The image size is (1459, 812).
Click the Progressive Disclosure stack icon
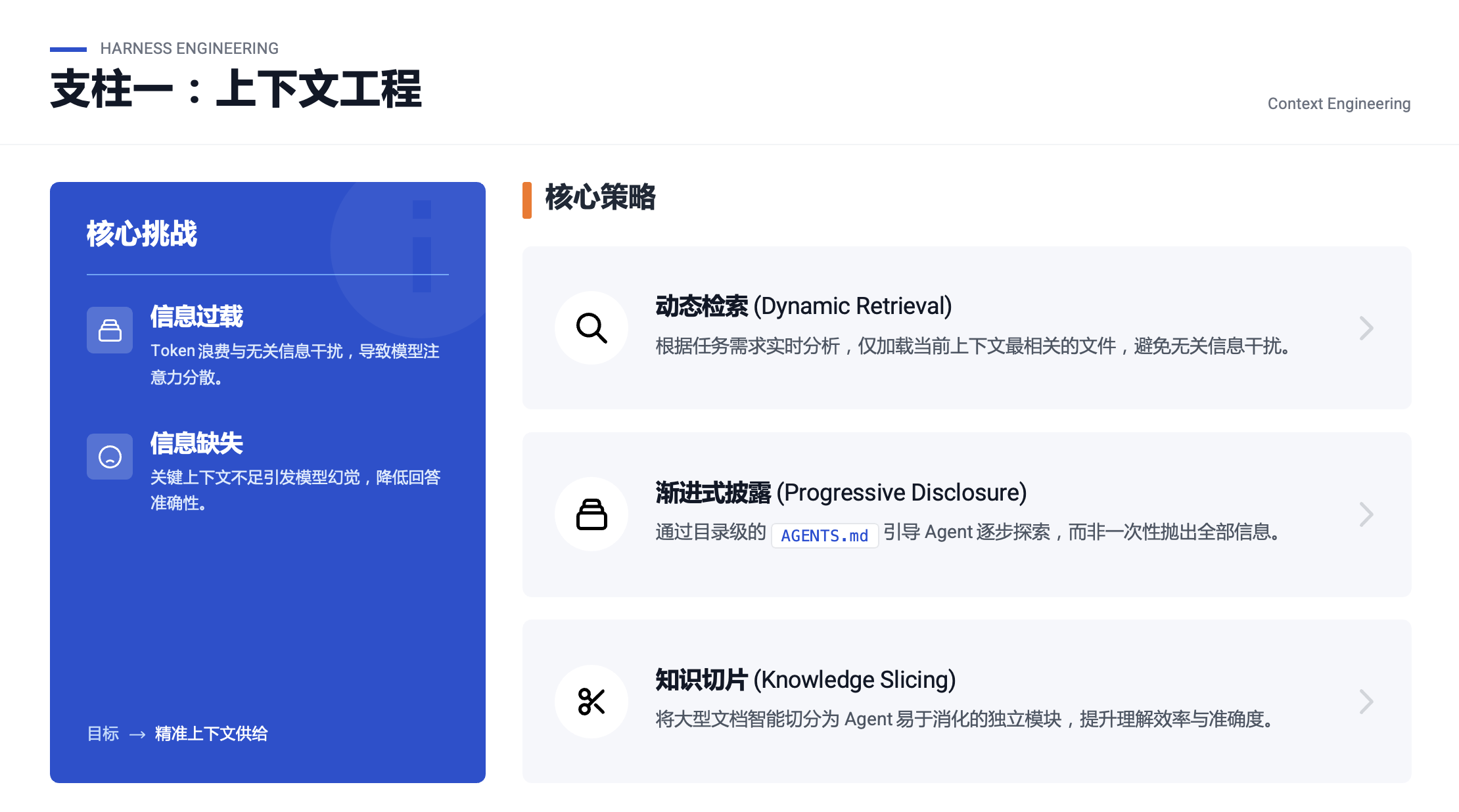pyautogui.click(x=591, y=514)
